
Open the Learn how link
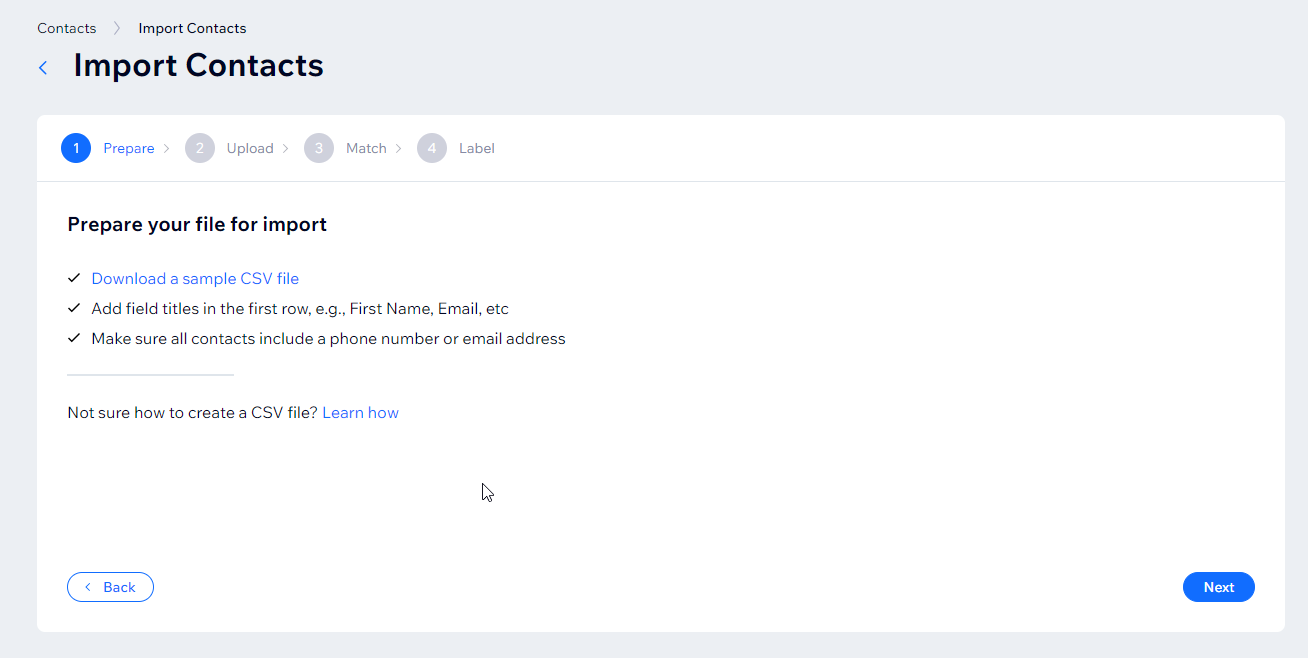pyautogui.click(x=360, y=413)
